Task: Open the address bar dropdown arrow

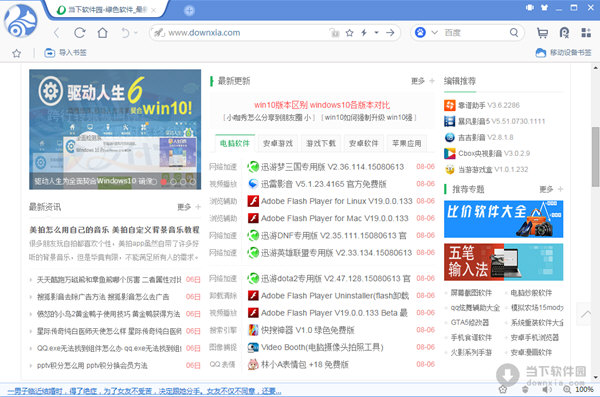Action: pos(377,33)
